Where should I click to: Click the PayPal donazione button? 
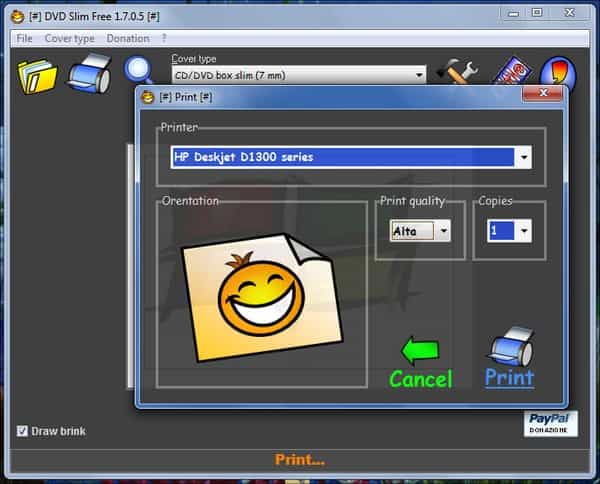point(550,424)
